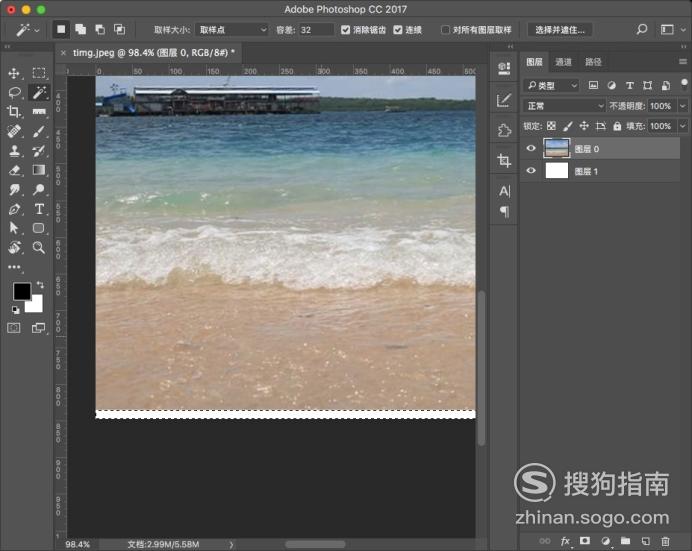Open 取样大小 sample size dropdown
Viewport: 692px width, 551px height.
[x=231, y=30]
